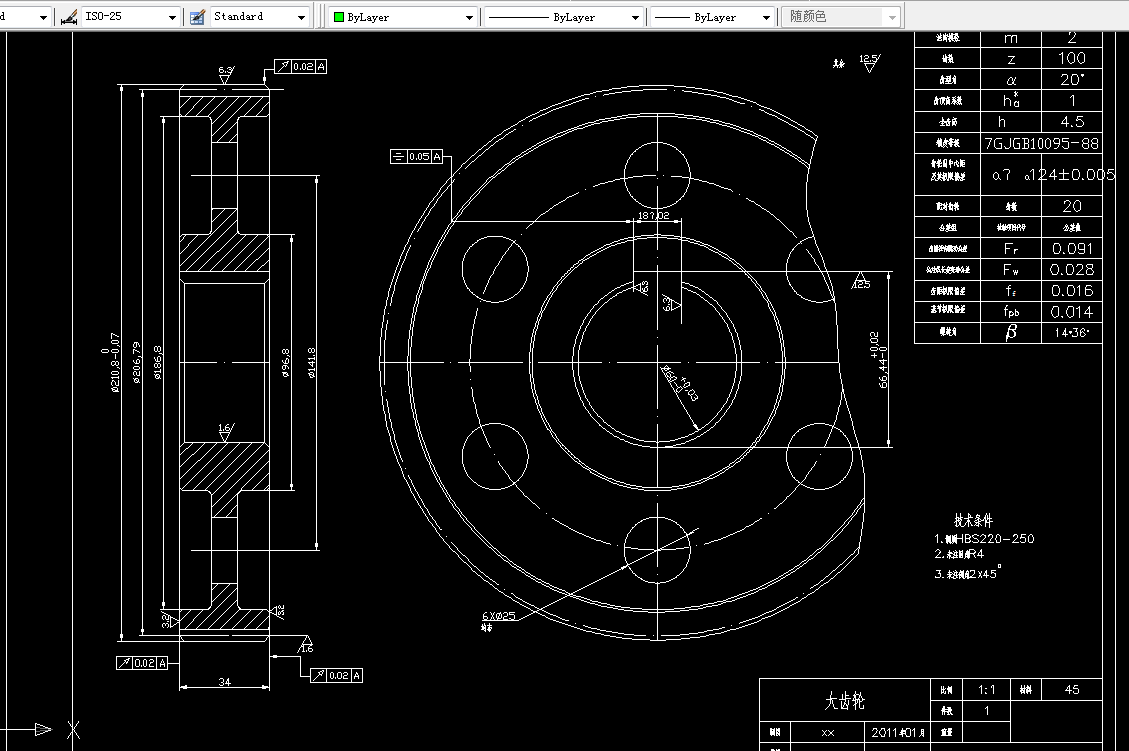Screen dimensions: 1129x751
Task: Click the 2011年01月 date cell
Action: click(897, 732)
